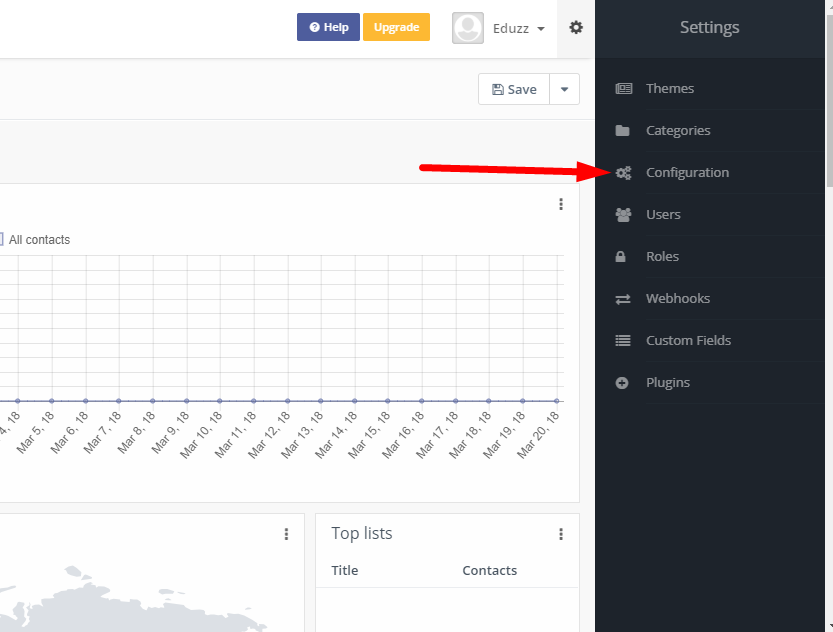The height and width of the screenshot is (632, 833).
Task: Click the Settings panel vertical scrollbar
Action: coord(829,100)
